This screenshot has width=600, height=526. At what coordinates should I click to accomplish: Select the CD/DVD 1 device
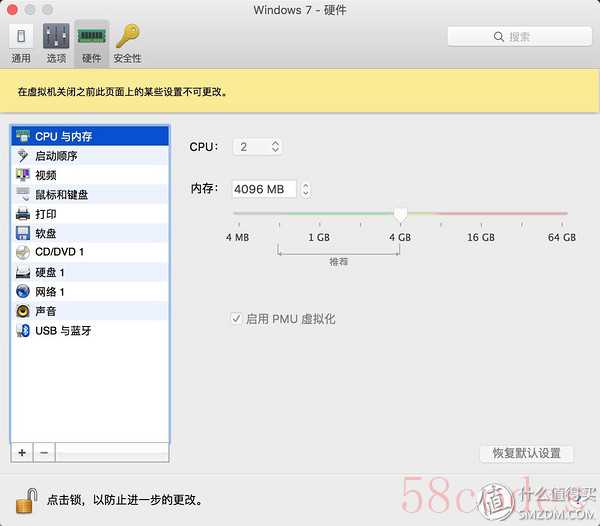point(59,252)
